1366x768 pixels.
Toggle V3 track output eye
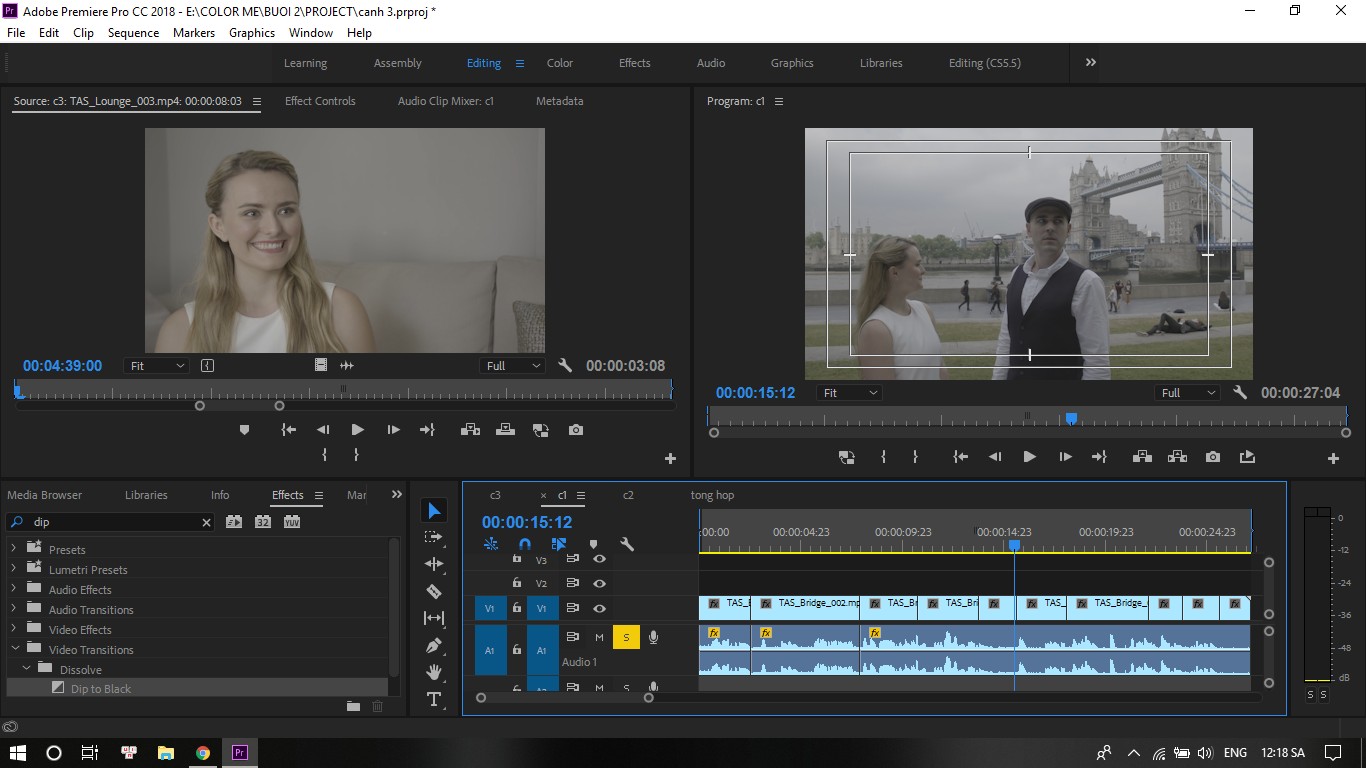pos(599,560)
